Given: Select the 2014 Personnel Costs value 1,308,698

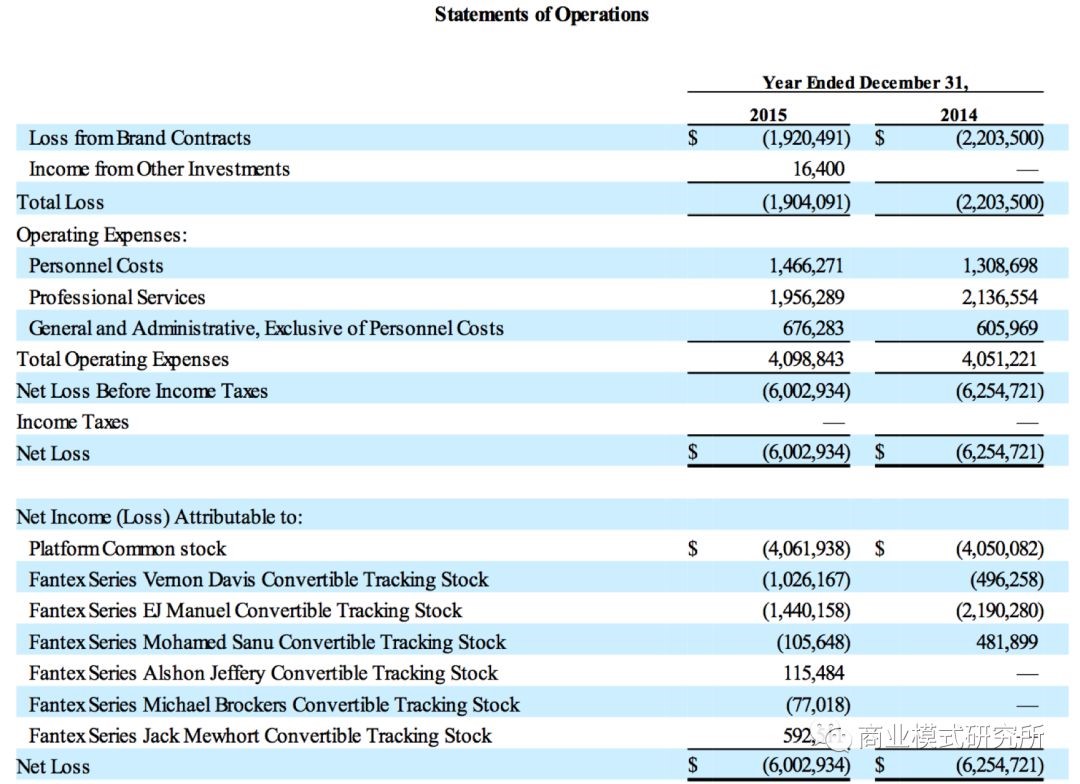Looking at the screenshot, I should coord(1000,266).
